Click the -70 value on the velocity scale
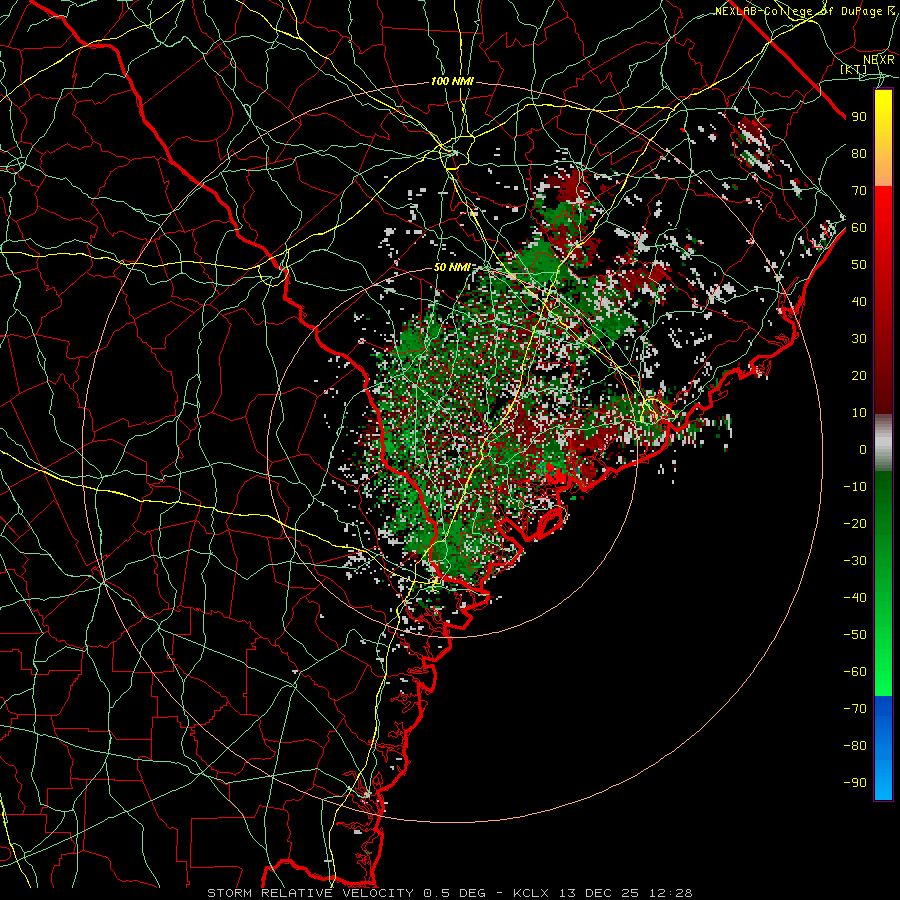Image resolution: width=900 pixels, height=900 pixels. 855,709
